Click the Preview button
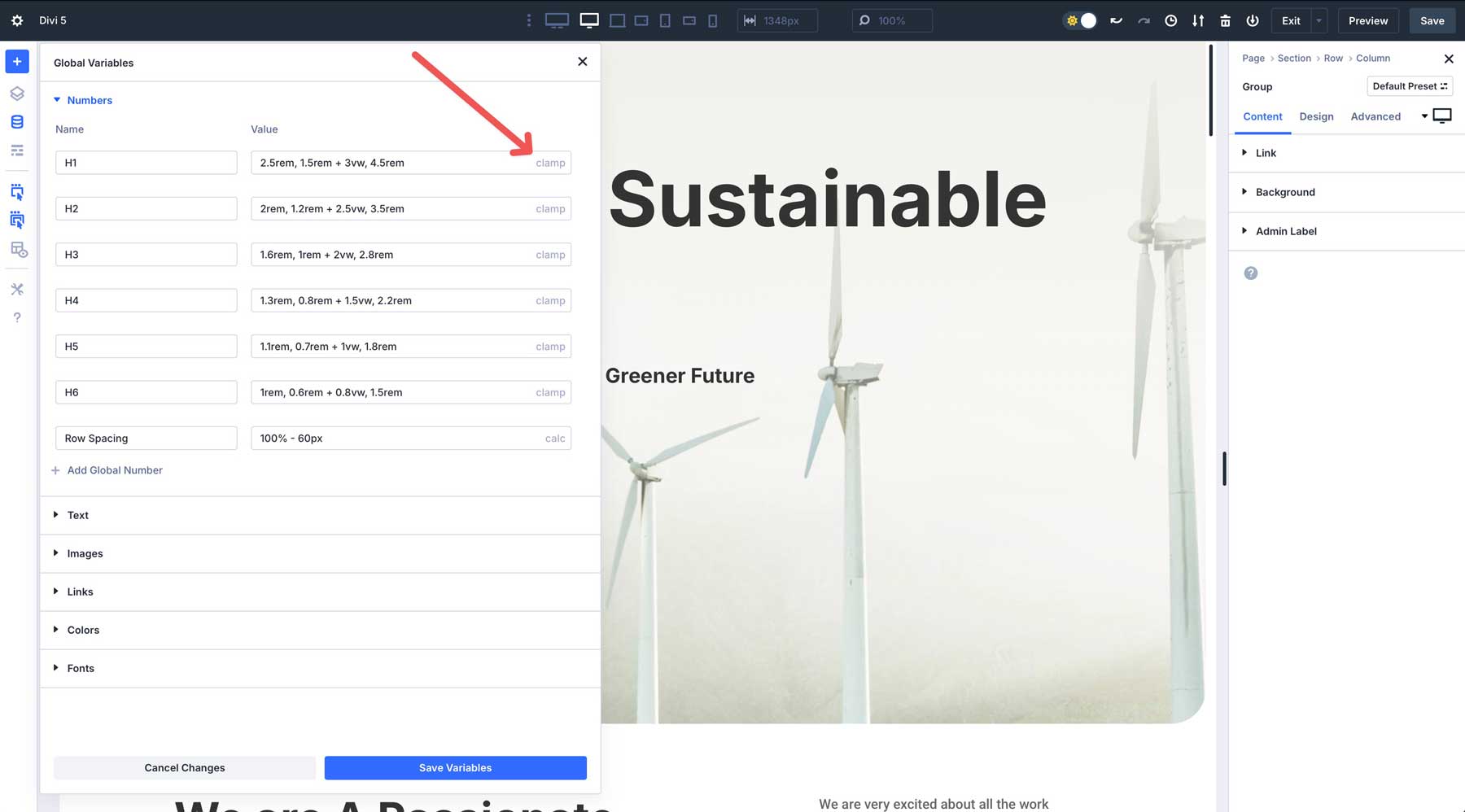1465x812 pixels. 1368,20
